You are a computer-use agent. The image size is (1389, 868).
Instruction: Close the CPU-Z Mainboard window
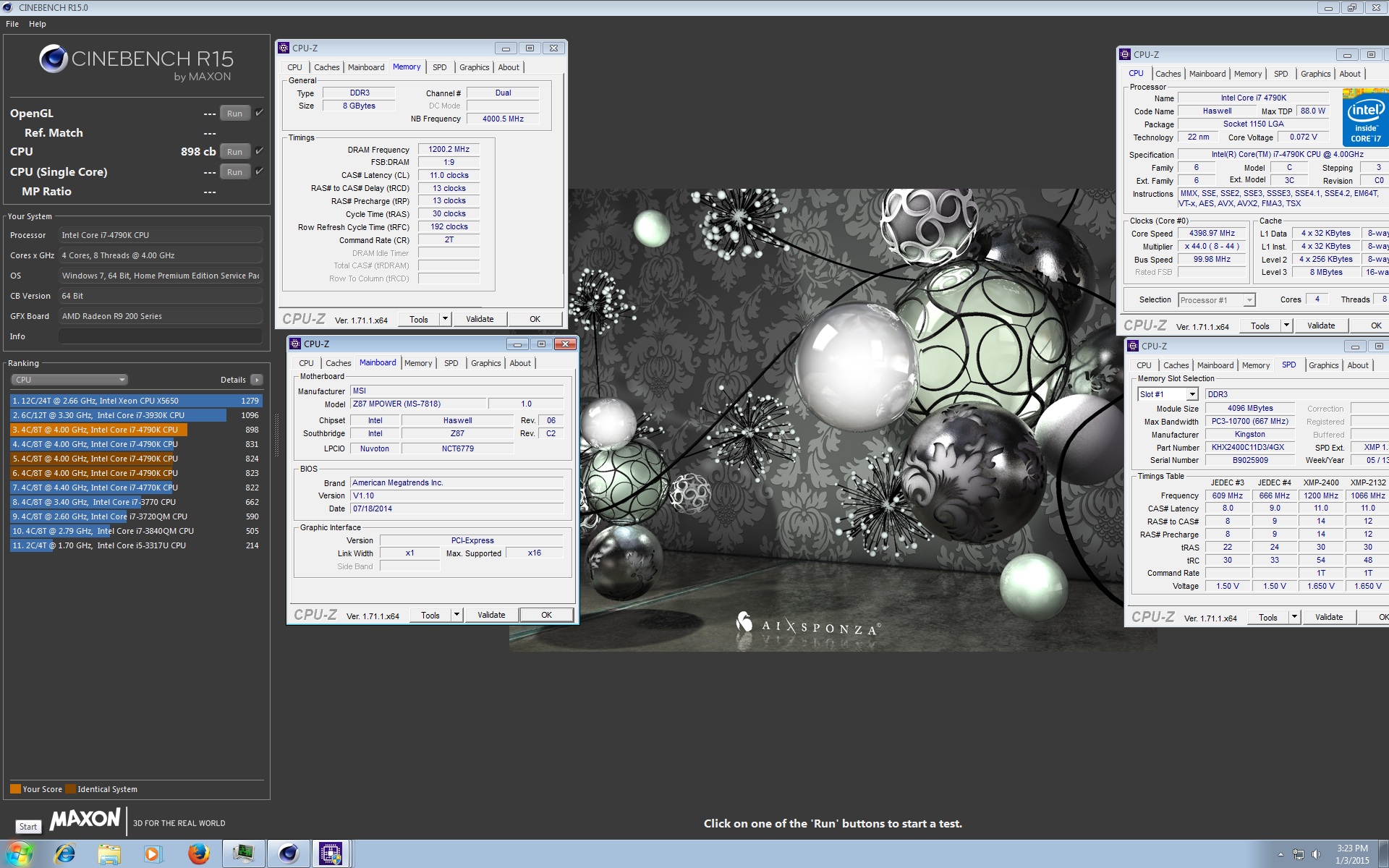pyautogui.click(x=565, y=344)
